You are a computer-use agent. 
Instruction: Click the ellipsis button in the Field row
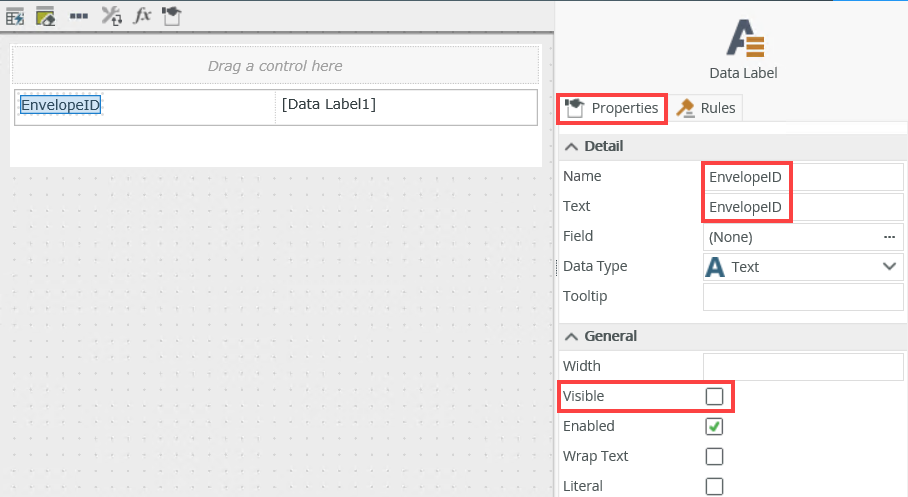pos(888,237)
